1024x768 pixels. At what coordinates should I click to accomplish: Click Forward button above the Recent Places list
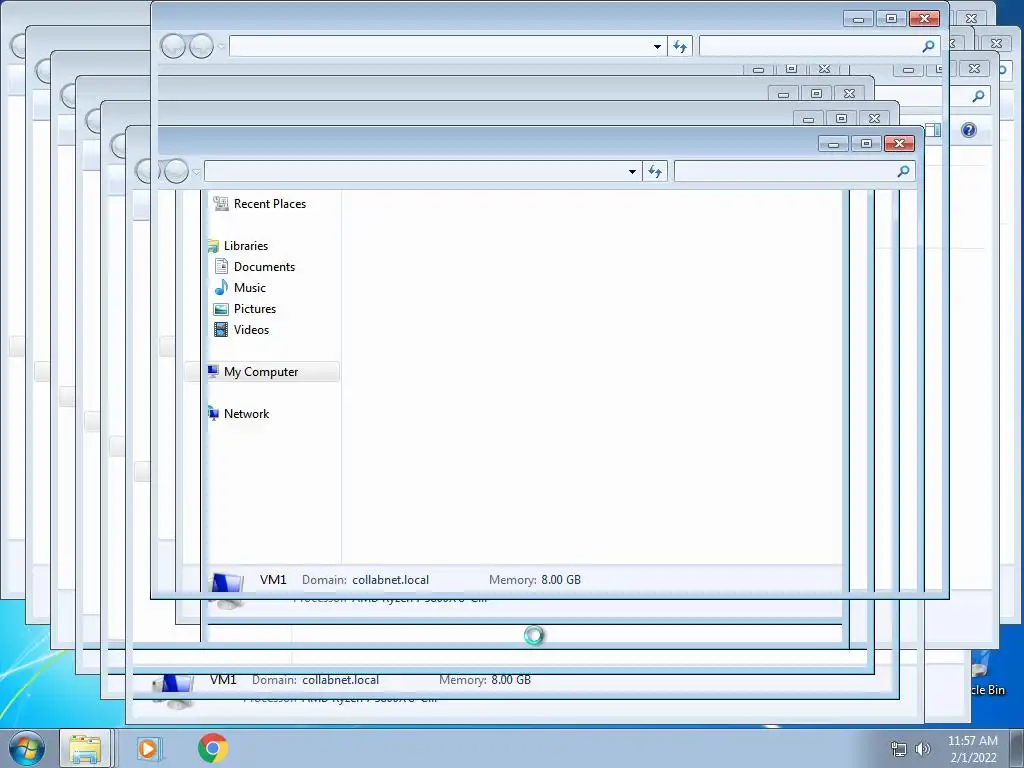[176, 172]
